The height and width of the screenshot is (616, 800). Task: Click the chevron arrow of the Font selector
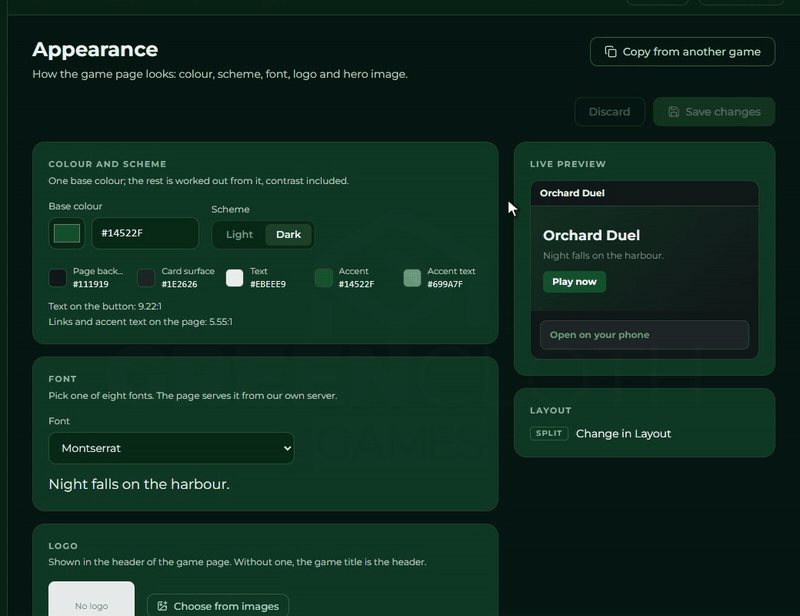[x=287, y=448]
